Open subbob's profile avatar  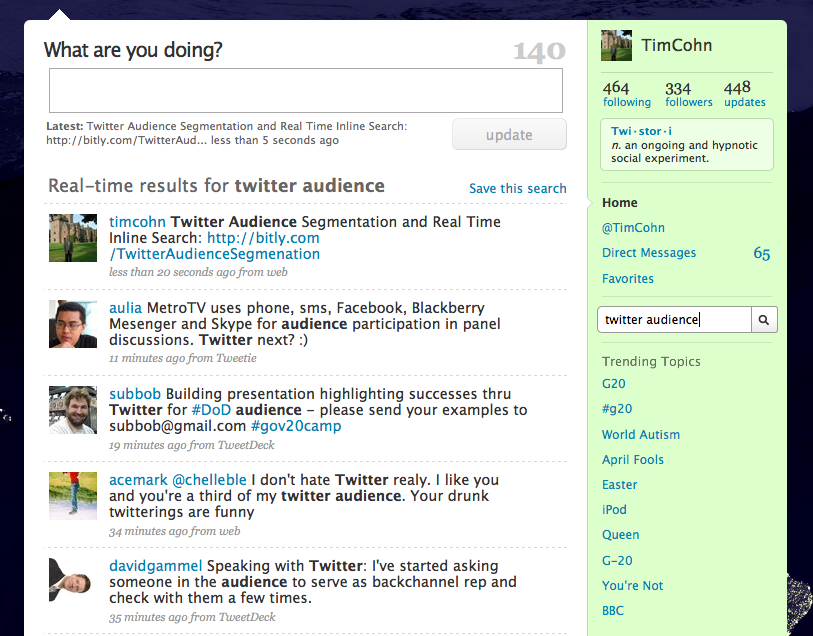pyautogui.click(x=73, y=410)
